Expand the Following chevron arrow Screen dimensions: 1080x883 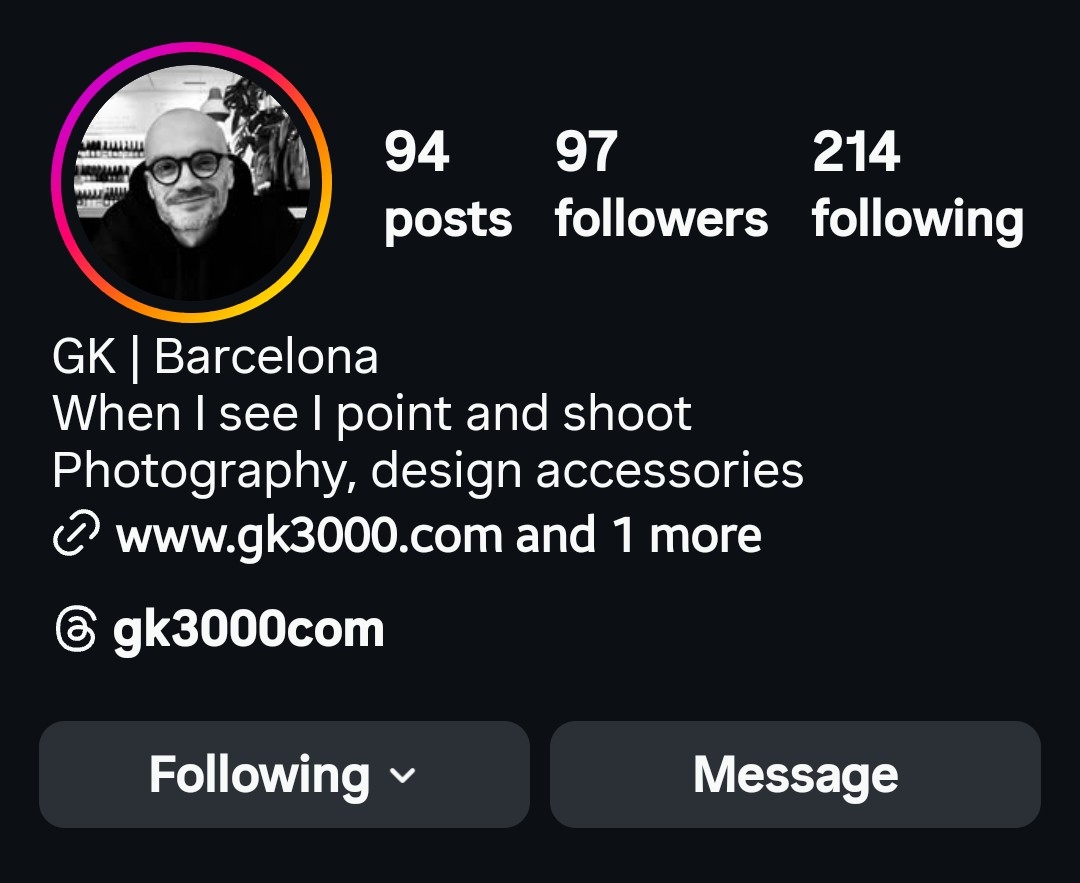(402, 776)
